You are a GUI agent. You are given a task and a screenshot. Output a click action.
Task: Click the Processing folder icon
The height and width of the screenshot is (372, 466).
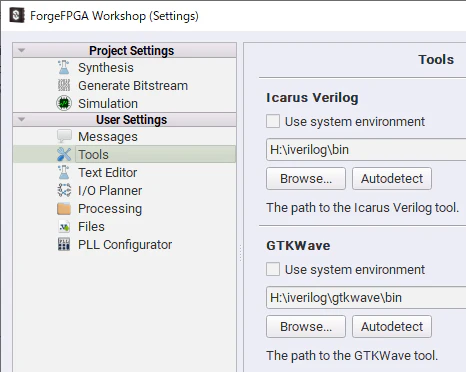tap(64, 209)
